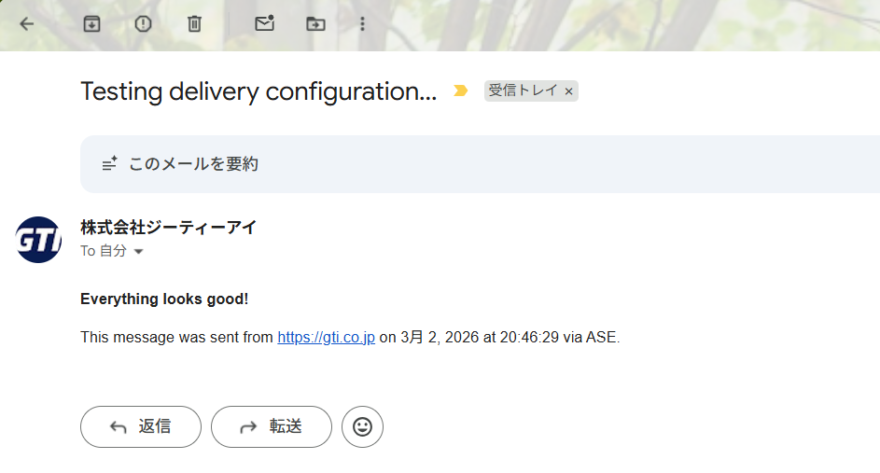Click sender name 株式会社ジーティーアイ

coord(168,227)
